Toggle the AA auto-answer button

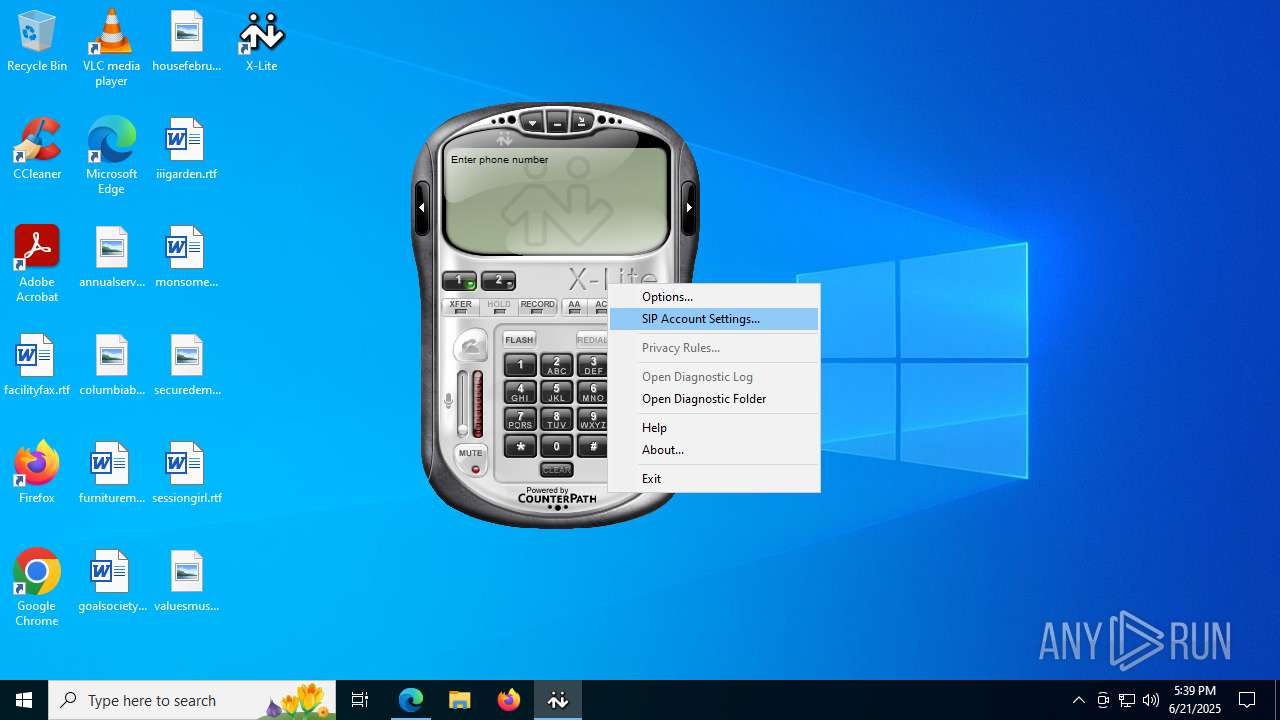(574, 306)
